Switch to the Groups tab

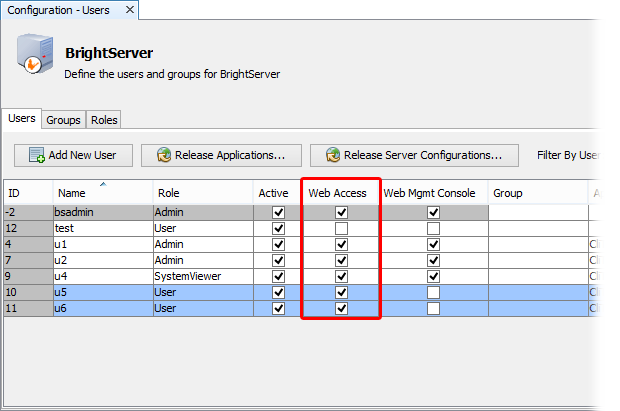point(63,120)
